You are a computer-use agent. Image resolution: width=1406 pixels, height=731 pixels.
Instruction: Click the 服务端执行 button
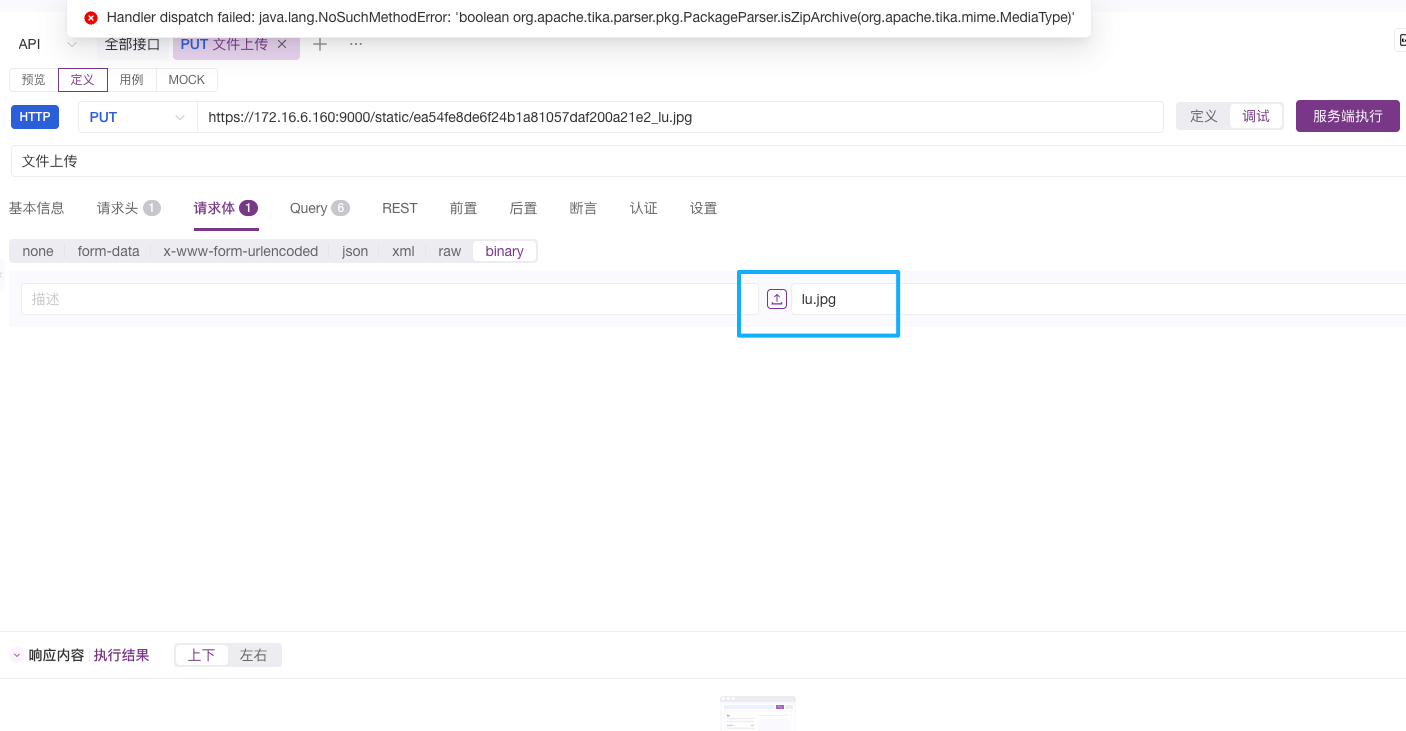coord(1347,116)
